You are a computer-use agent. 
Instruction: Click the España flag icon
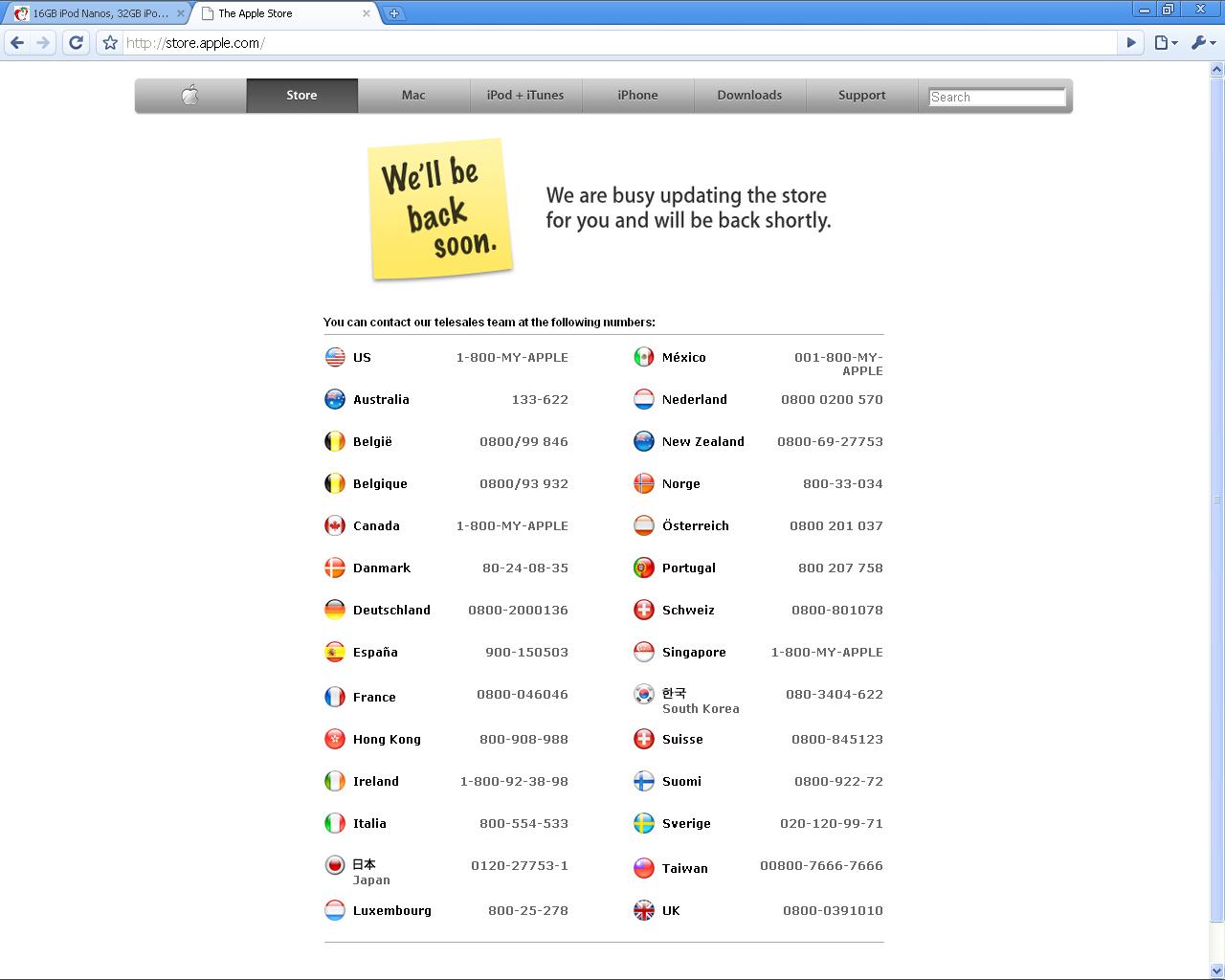coord(335,652)
